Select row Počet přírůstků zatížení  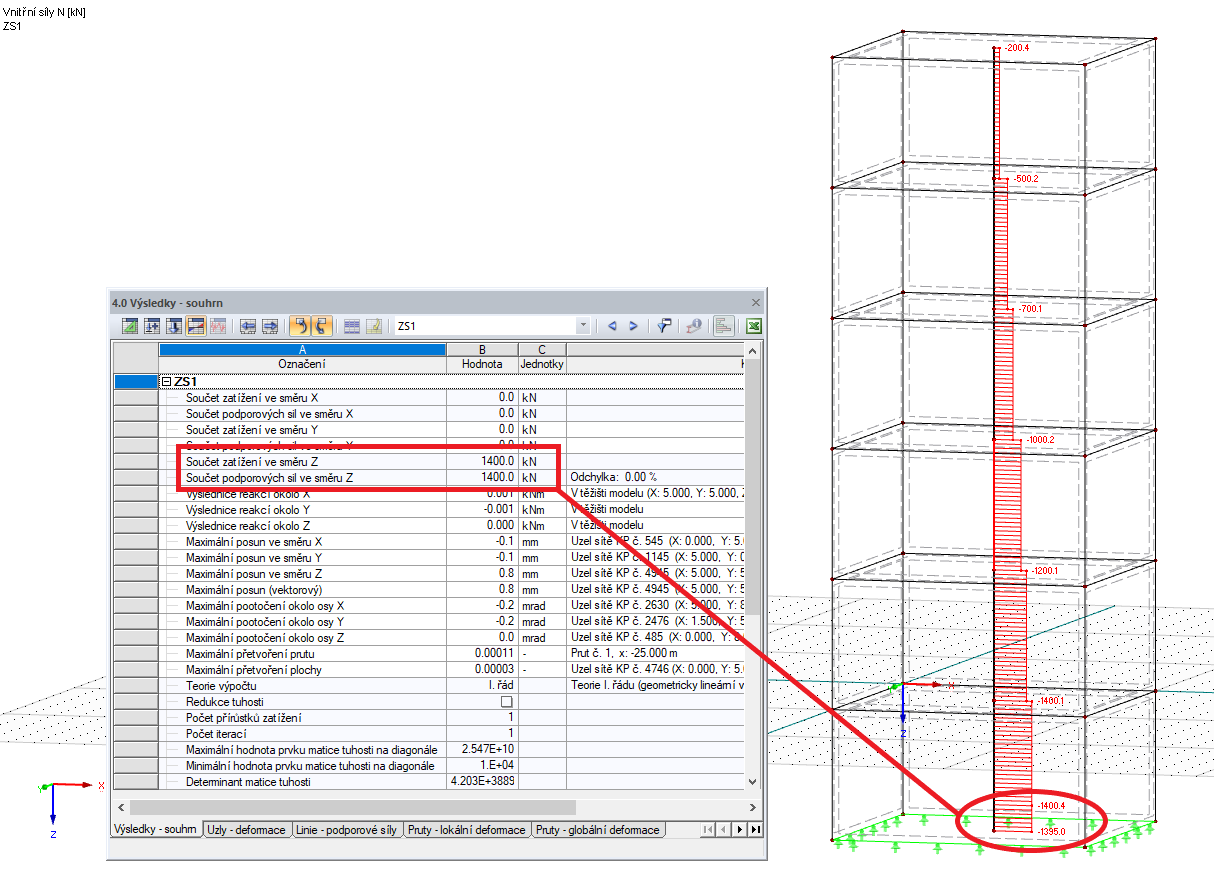pos(430,717)
